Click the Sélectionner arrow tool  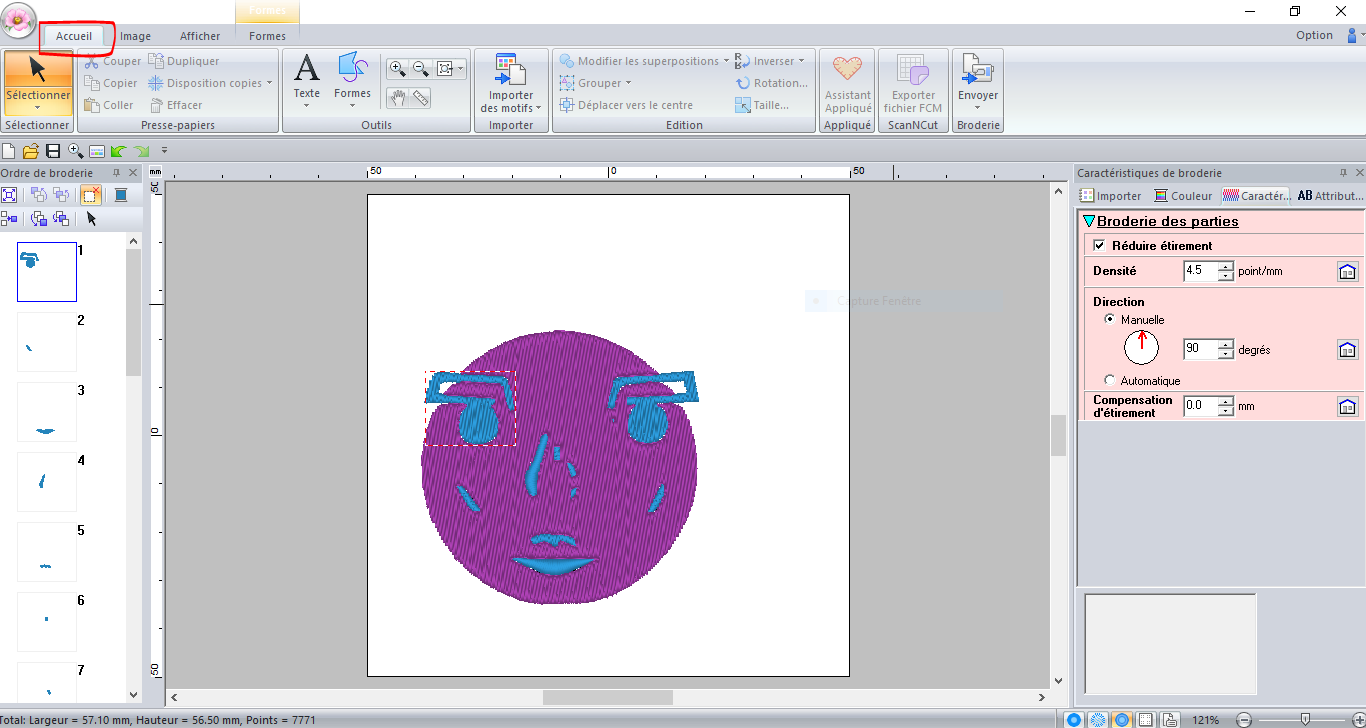click(x=37, y=70)
